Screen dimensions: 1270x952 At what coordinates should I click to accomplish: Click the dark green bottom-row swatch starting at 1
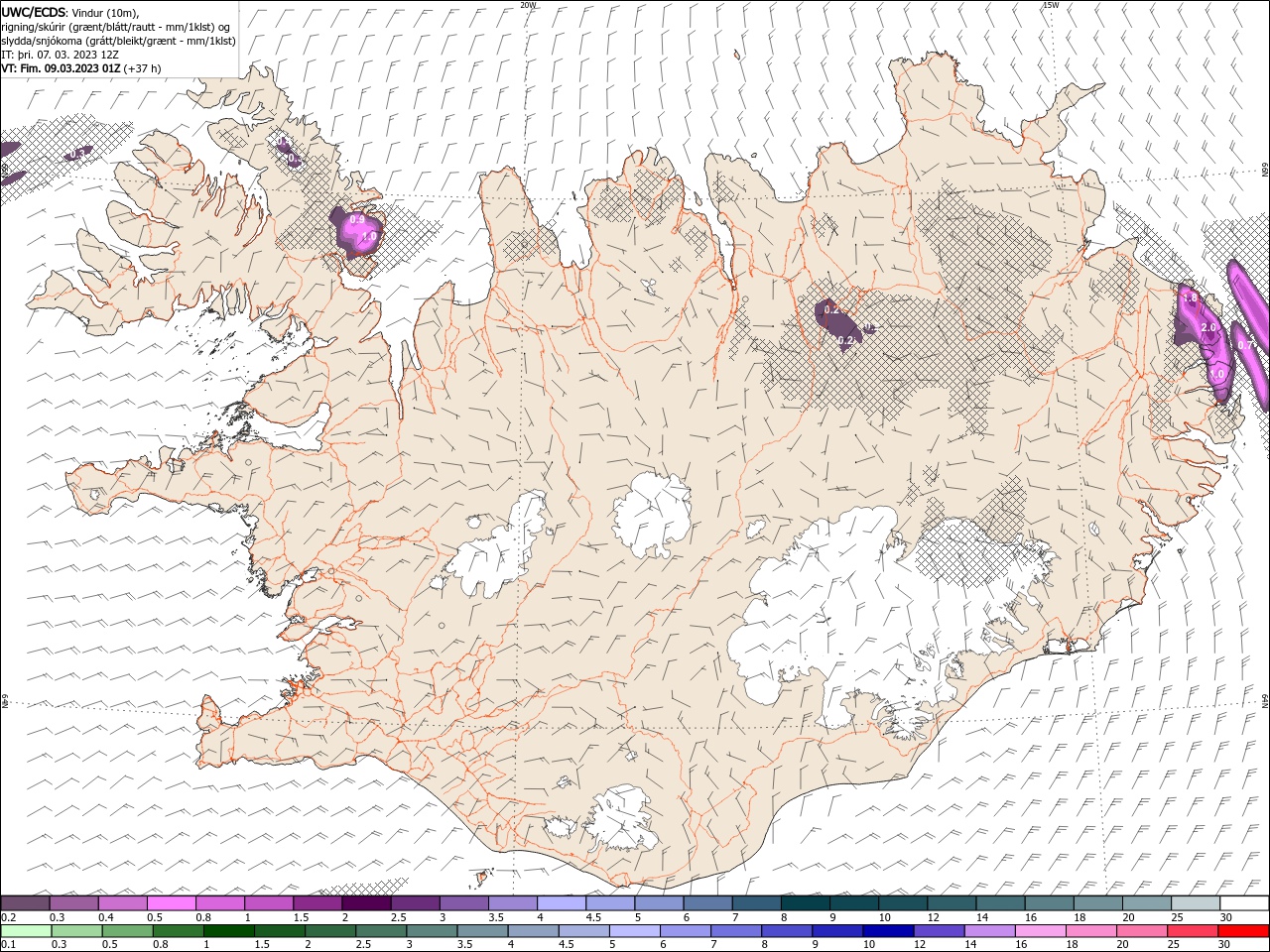click(x=229, y=931)
